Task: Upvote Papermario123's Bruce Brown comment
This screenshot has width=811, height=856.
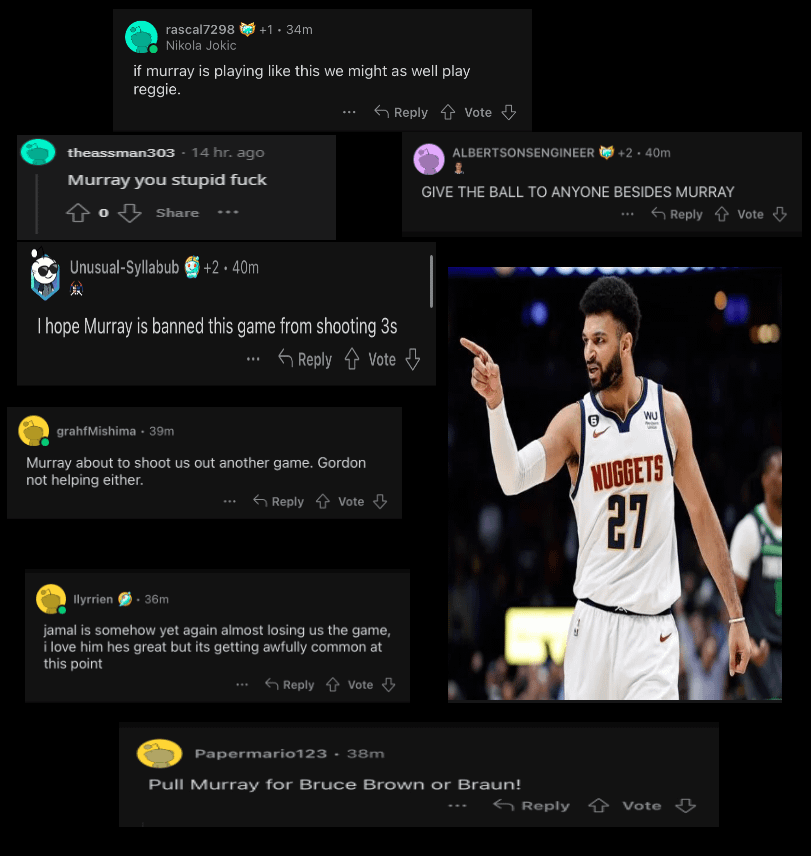Action: 598,805
